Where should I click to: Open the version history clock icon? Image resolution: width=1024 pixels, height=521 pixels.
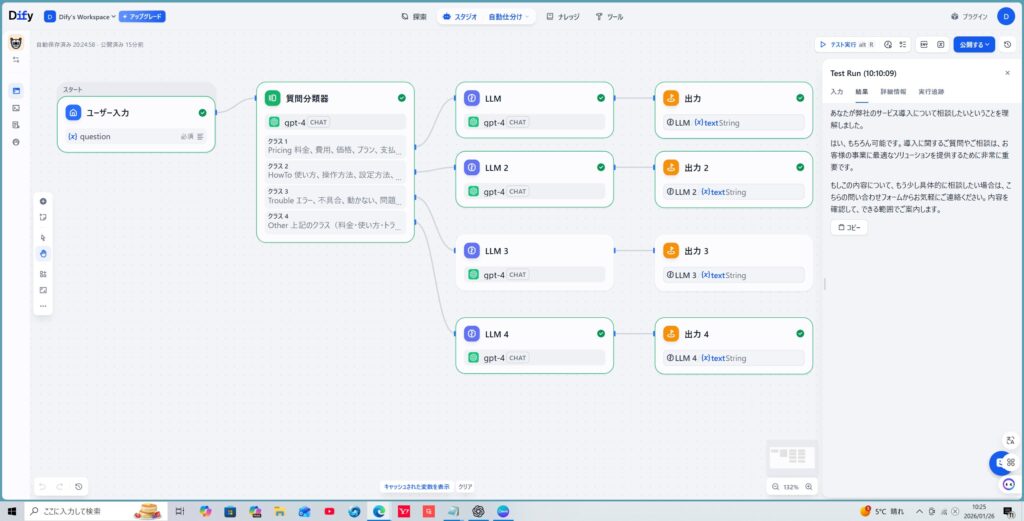point(1007,44)
